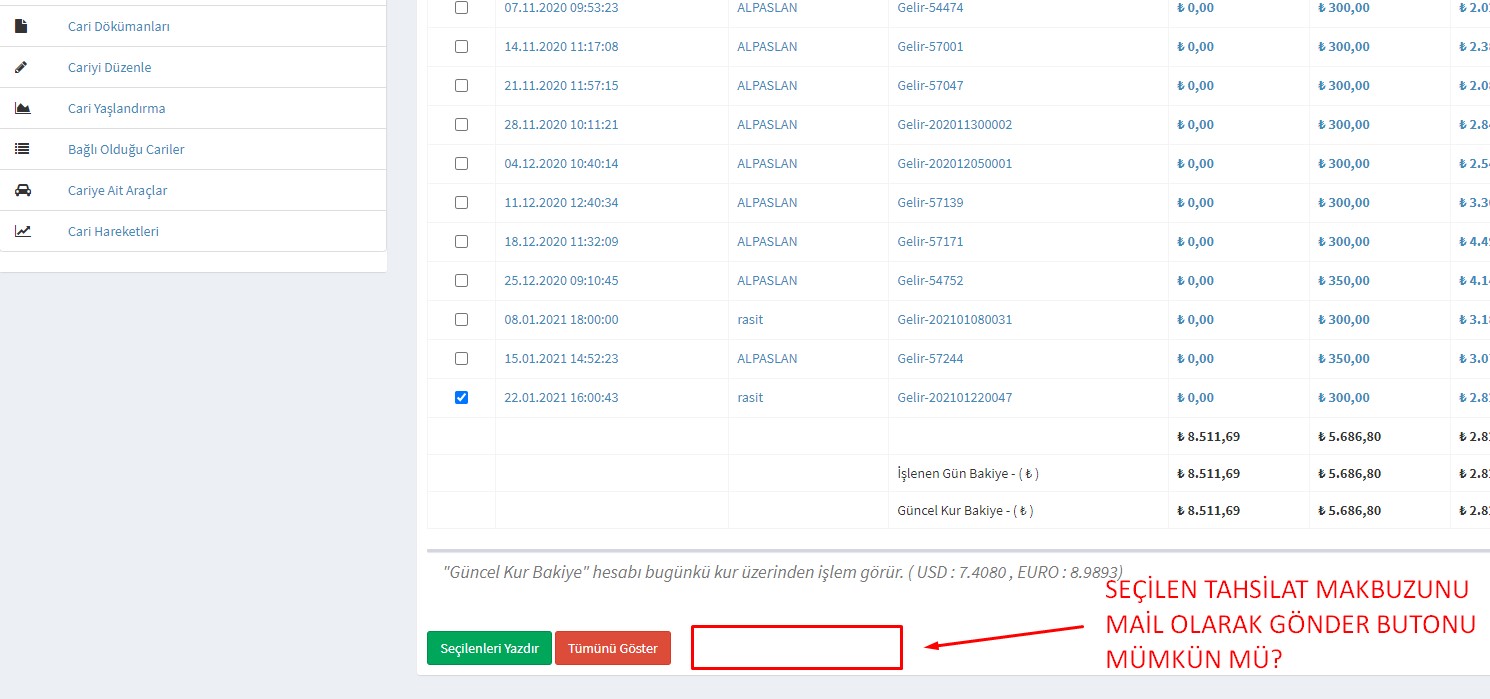Tick the checkbox for 25.12.2020 09:10:45
The height and width of the screenshot is (699, 1490).
point(461,280)
